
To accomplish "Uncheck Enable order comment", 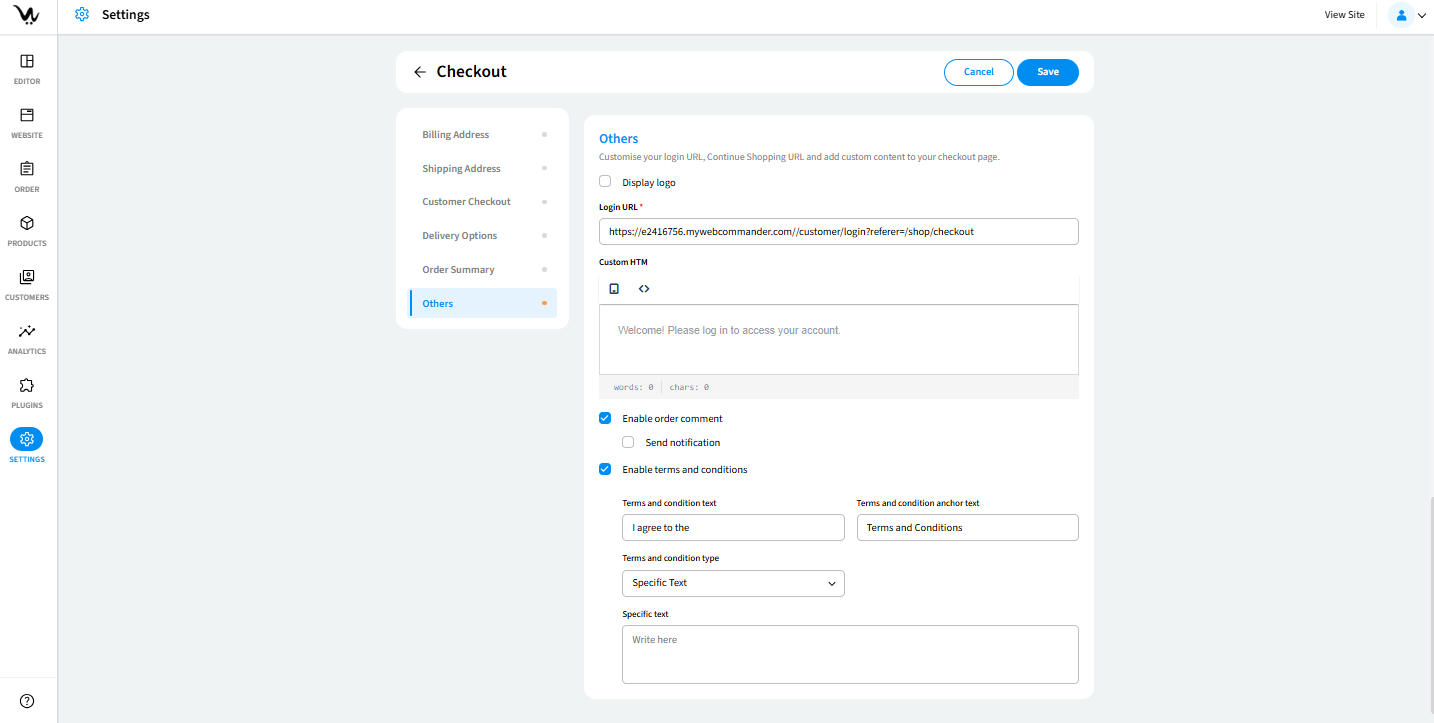I will coord(605,418).
